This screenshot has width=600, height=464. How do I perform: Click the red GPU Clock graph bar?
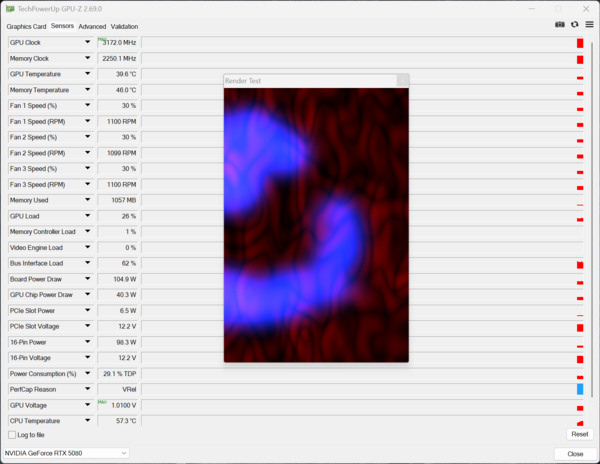click(x=580, y=43)
